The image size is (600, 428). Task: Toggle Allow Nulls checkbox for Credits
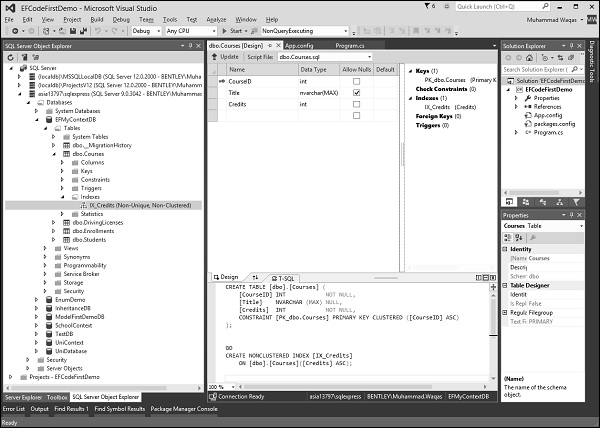tap(356, 105)
